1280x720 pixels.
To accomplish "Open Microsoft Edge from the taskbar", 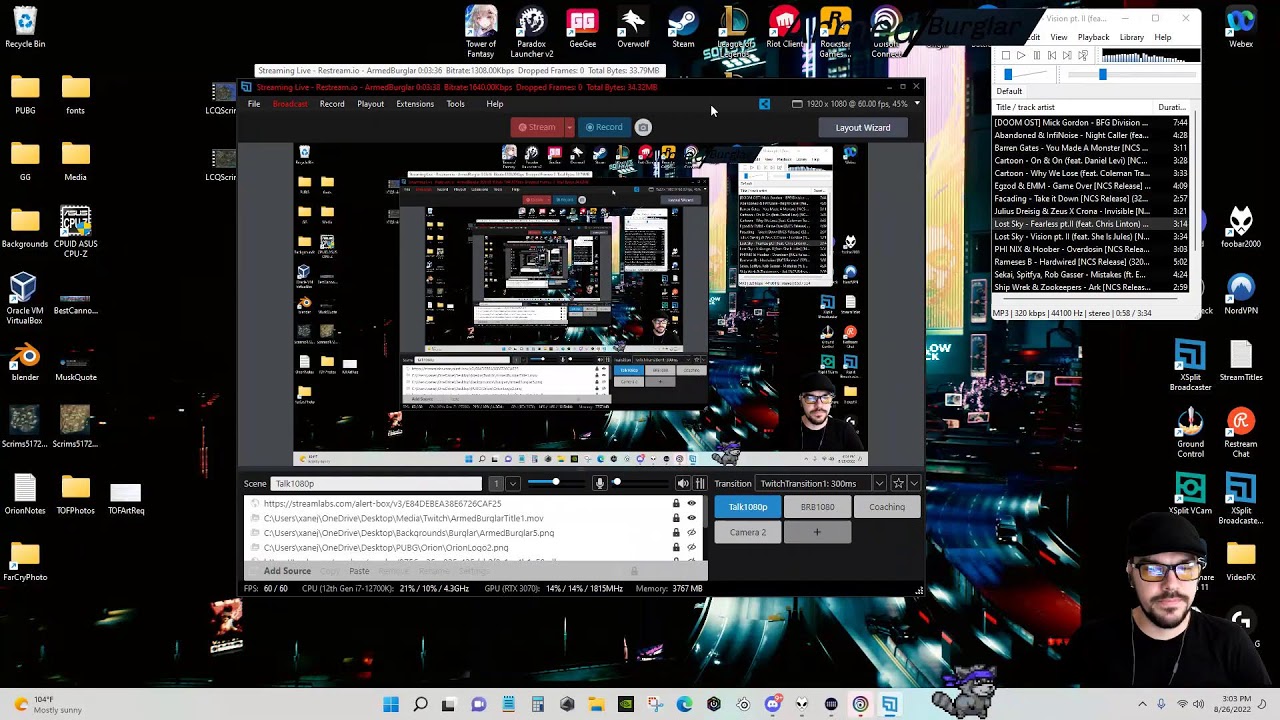I will click(684, 705).
